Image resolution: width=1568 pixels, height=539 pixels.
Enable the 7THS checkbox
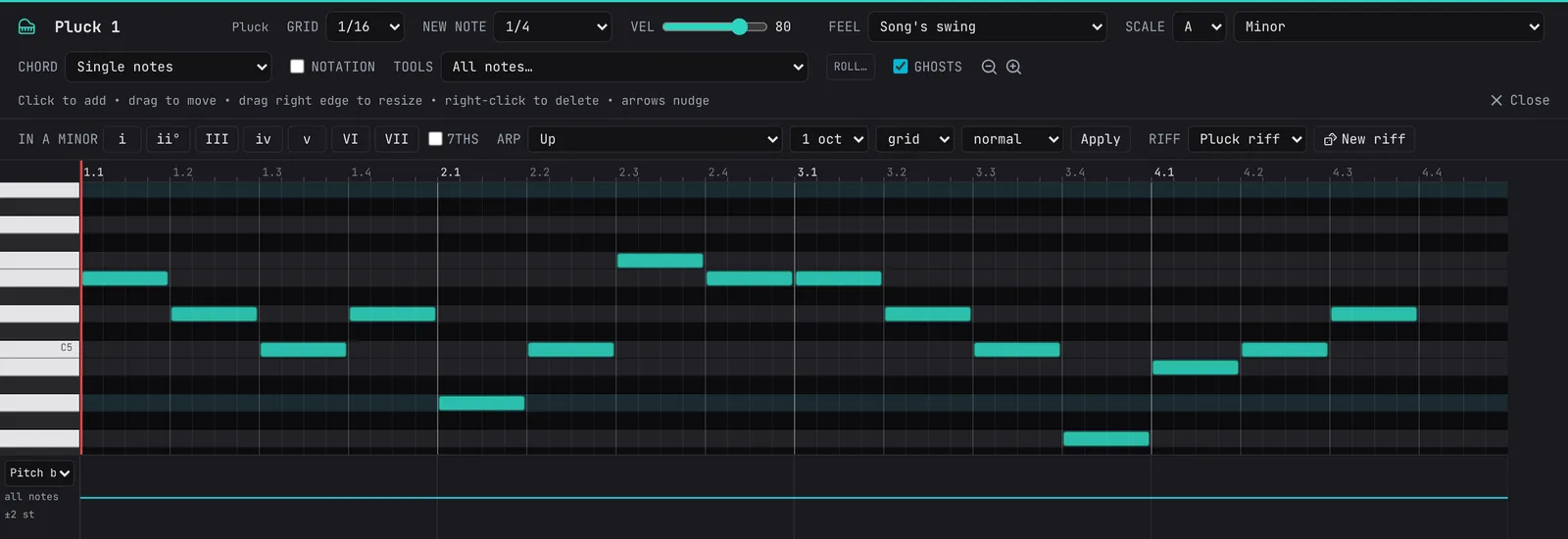[435, 139]
